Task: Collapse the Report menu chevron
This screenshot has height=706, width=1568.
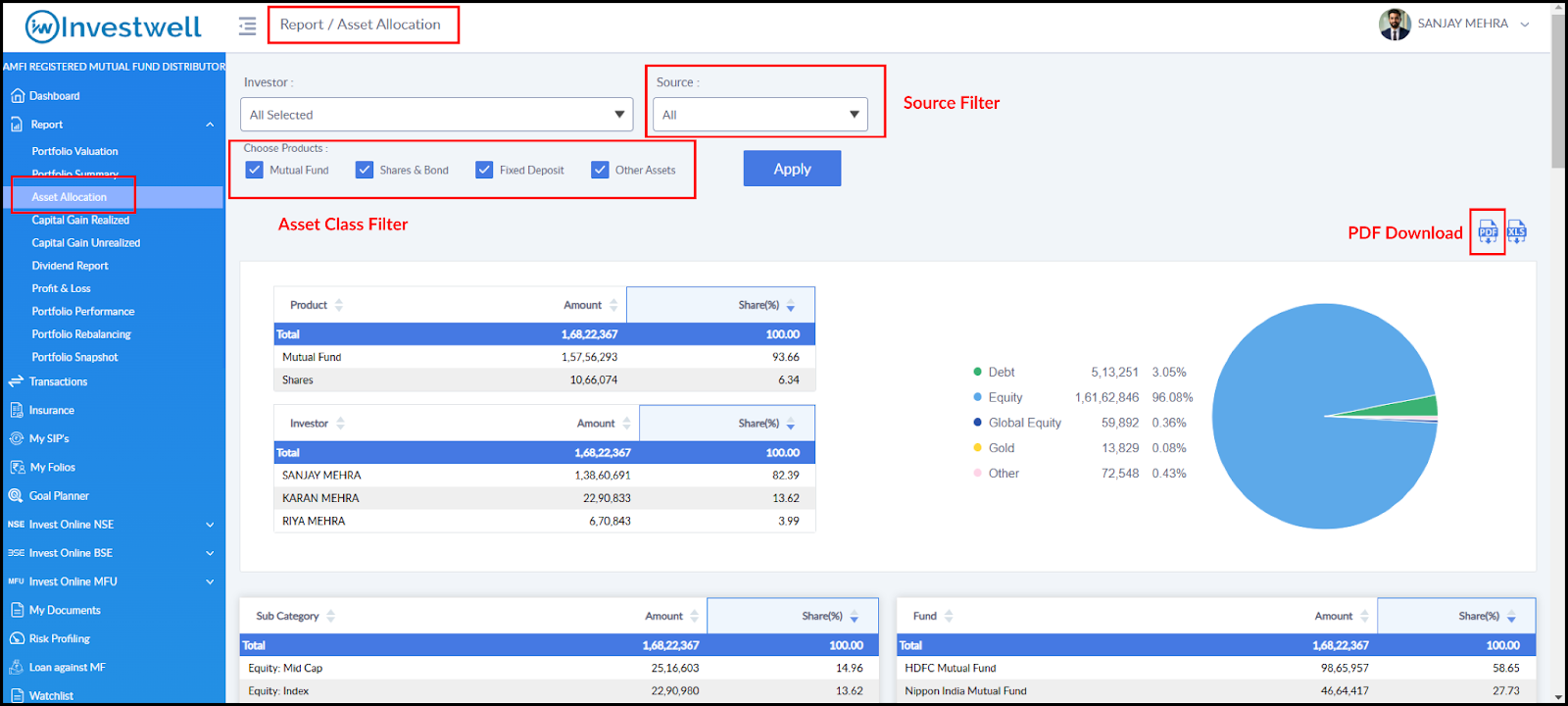Action: coord(210,125)
